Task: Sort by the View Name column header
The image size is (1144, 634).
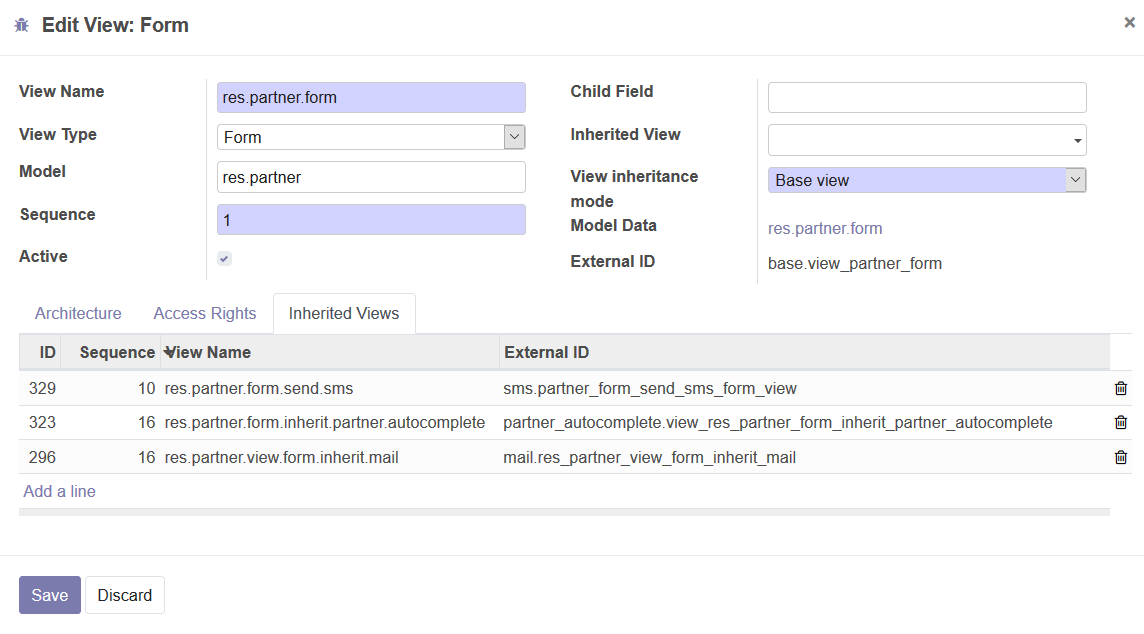Action: [330, 352]
